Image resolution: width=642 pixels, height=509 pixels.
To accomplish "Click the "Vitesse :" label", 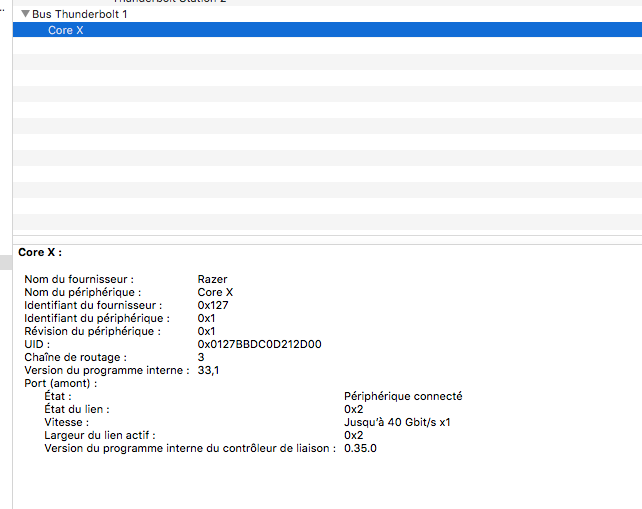I will [66, 422].
